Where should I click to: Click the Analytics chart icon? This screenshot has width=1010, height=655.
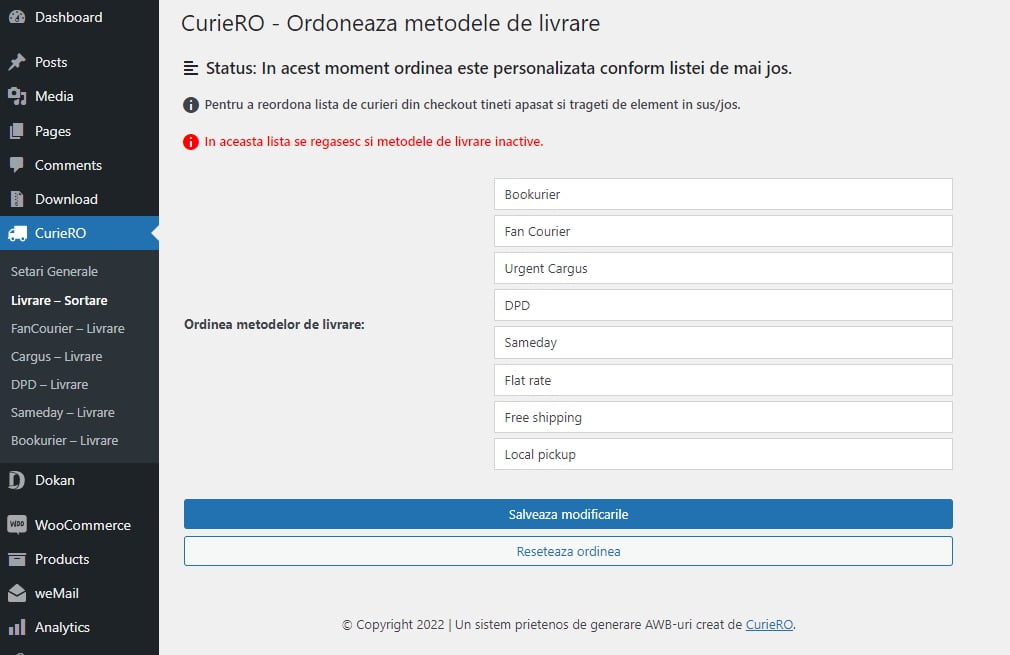coord(18,627)
